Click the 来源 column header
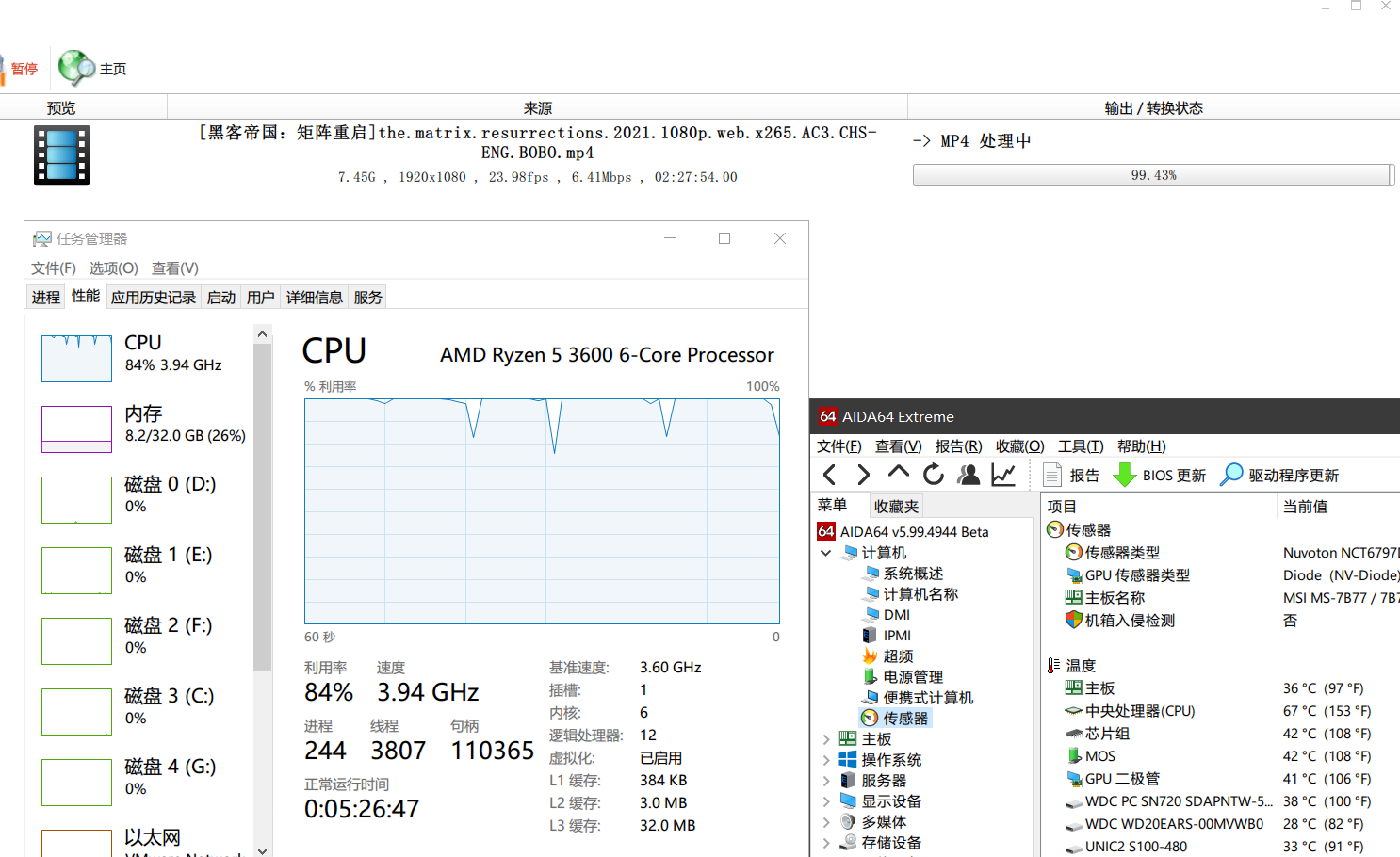The image size is (1400, 857). pyautogui.click(x=538, y=108)
